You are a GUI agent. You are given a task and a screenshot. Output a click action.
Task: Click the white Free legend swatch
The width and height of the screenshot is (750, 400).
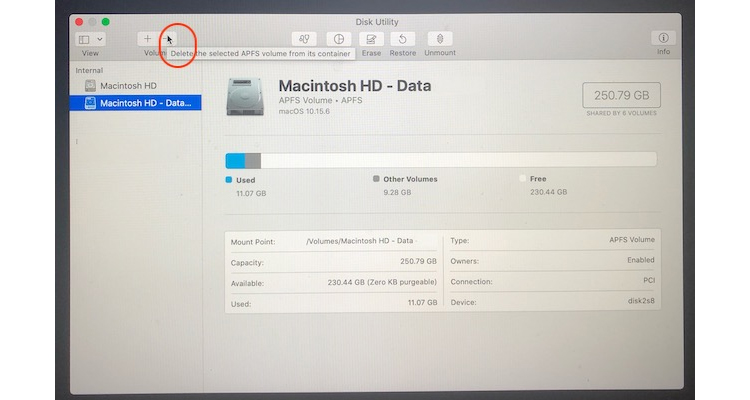pos(522,178)
